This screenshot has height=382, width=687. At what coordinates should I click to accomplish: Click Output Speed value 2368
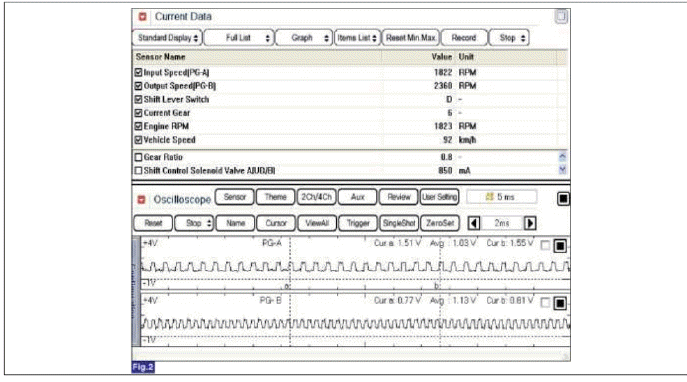coord(443,86)
